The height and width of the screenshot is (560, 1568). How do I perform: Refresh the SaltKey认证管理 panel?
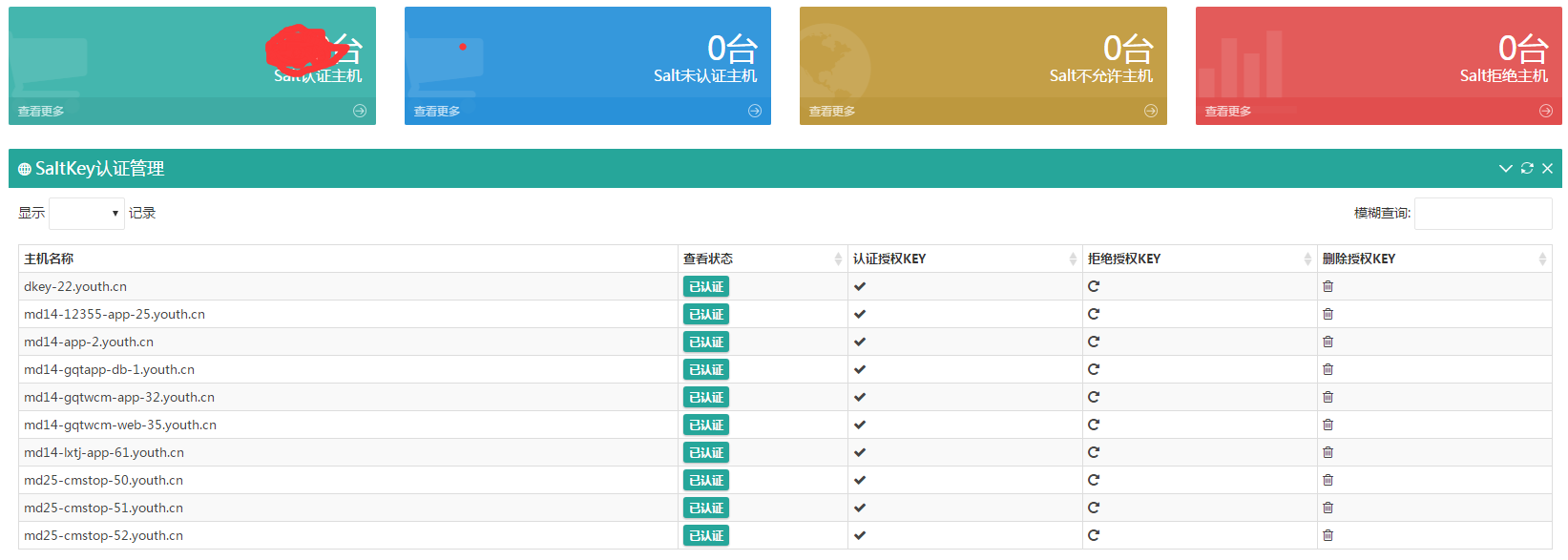[1527, 168]
